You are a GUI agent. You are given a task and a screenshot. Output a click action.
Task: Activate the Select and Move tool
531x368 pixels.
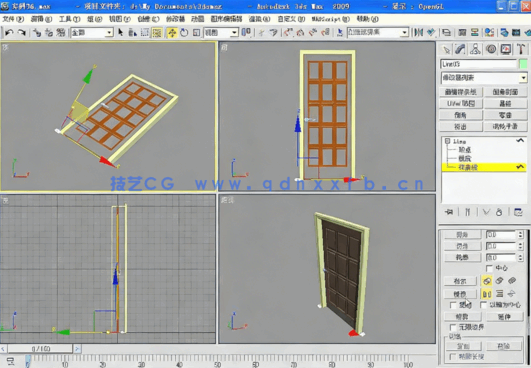click(x=172, y=33)
